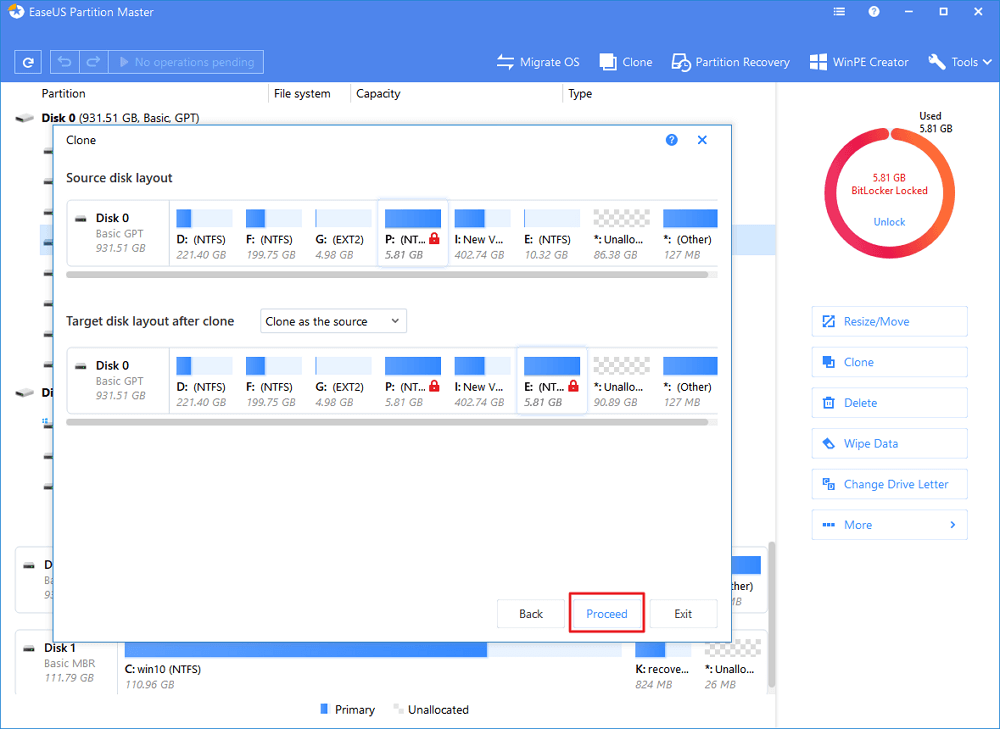Viewport: 1000px width, 729px height.
Task: Click the Unallocated legend color swatch
Action: (399, 709)
